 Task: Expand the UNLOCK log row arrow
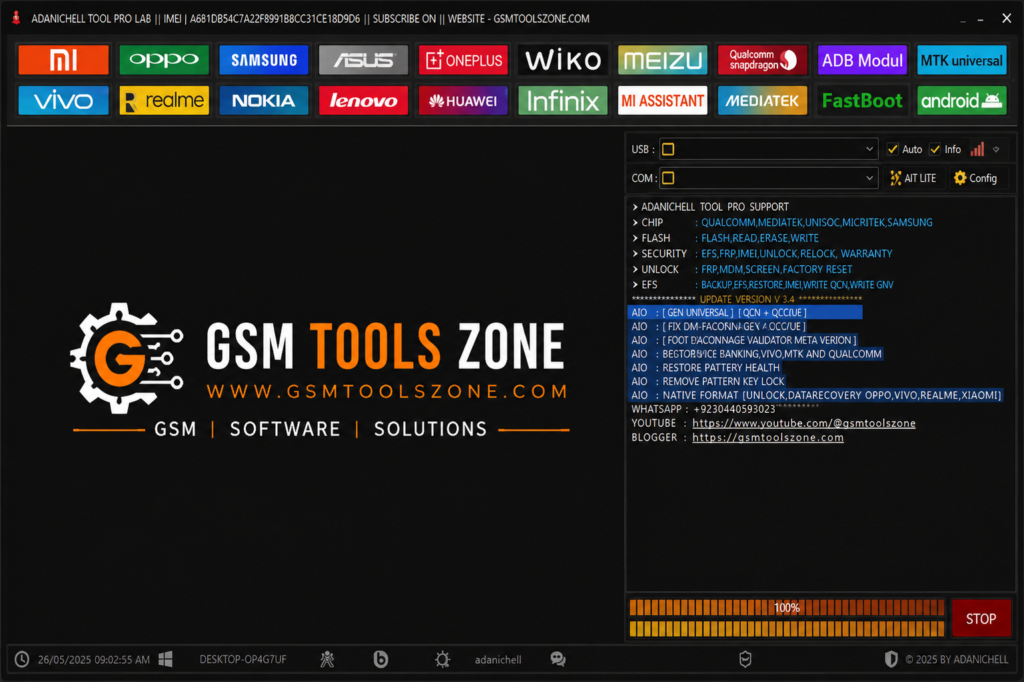tap(635, 269)
